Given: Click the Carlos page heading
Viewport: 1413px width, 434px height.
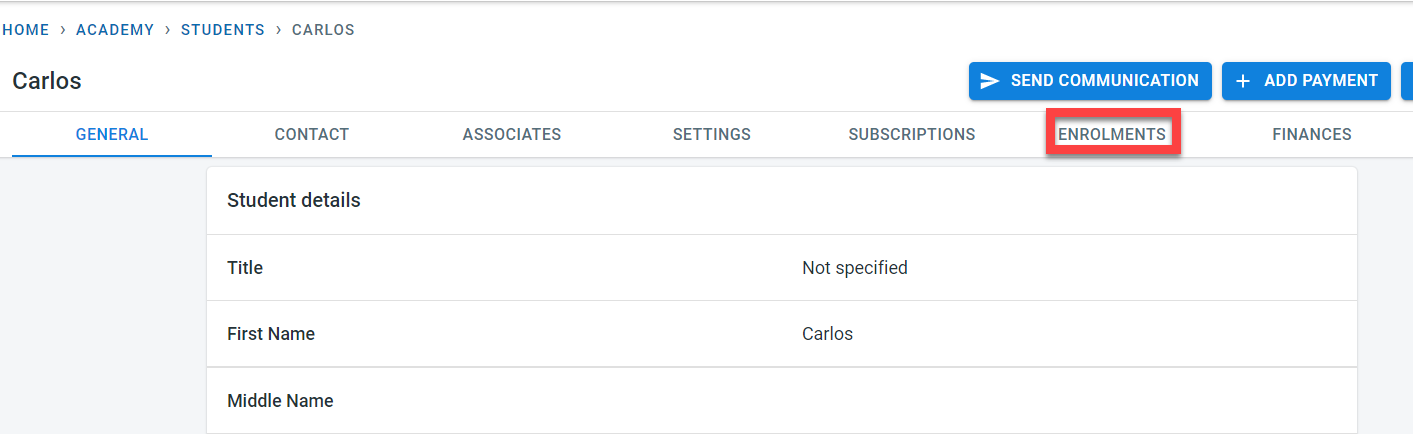Looking at the screenshot, I should pyautogui.click(x=47, y=81).
